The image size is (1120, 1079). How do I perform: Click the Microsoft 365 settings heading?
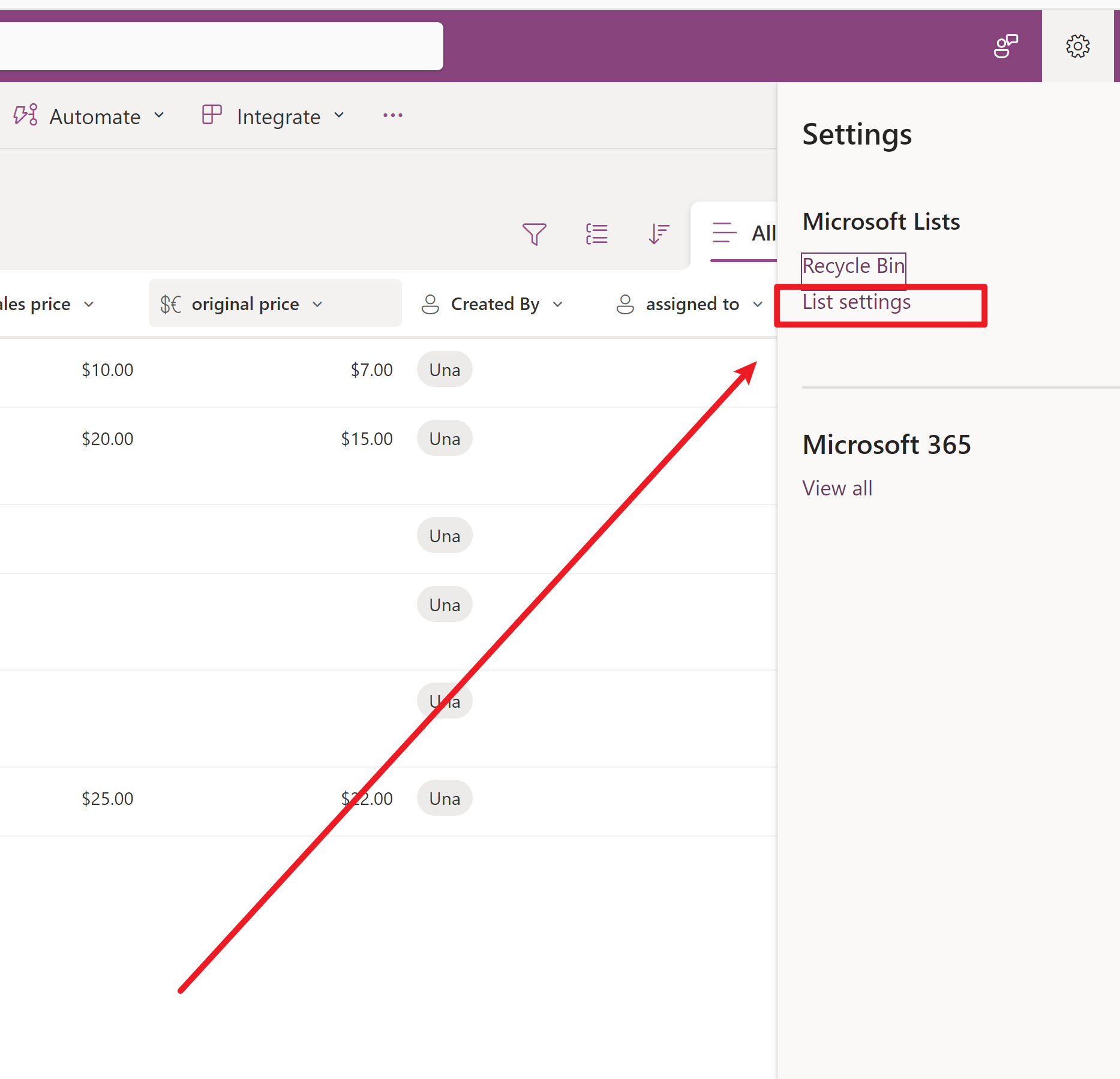[887, 444]
